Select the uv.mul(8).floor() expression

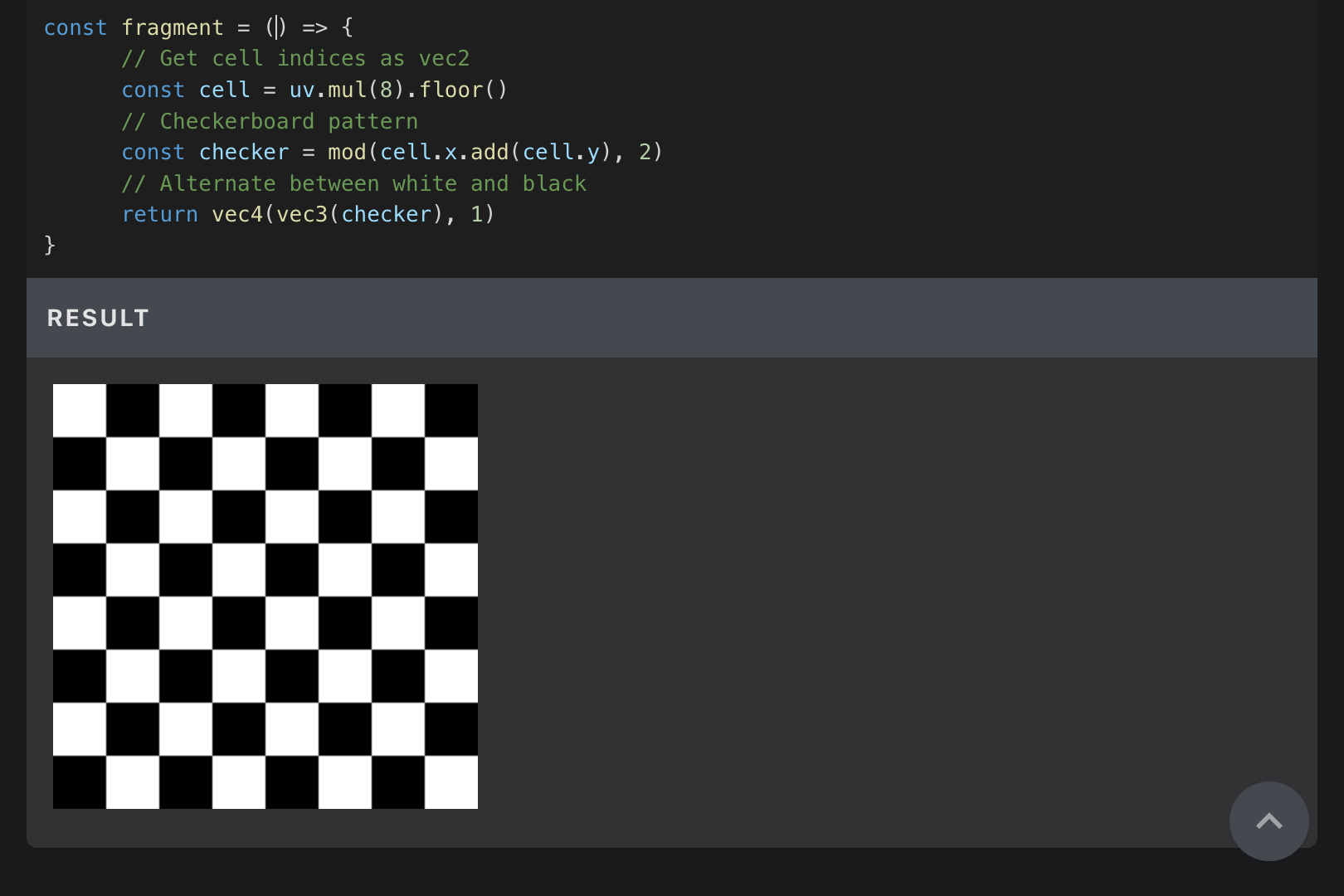coord(397,90)
